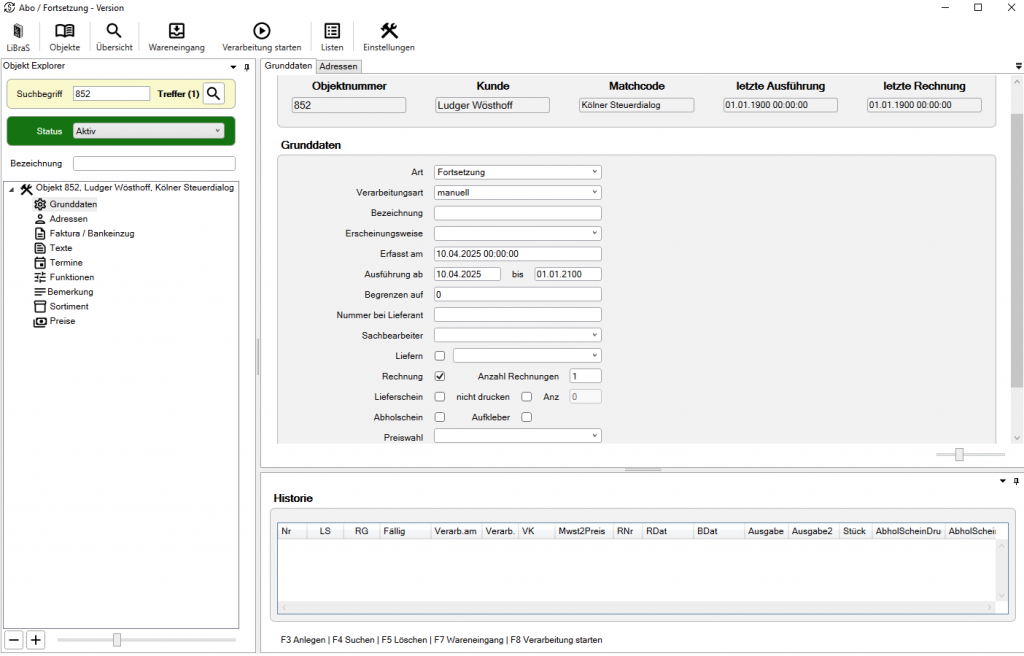Click the search button beside Treffer
Viewport: 1024px width, 656px height.
(214, 94)
